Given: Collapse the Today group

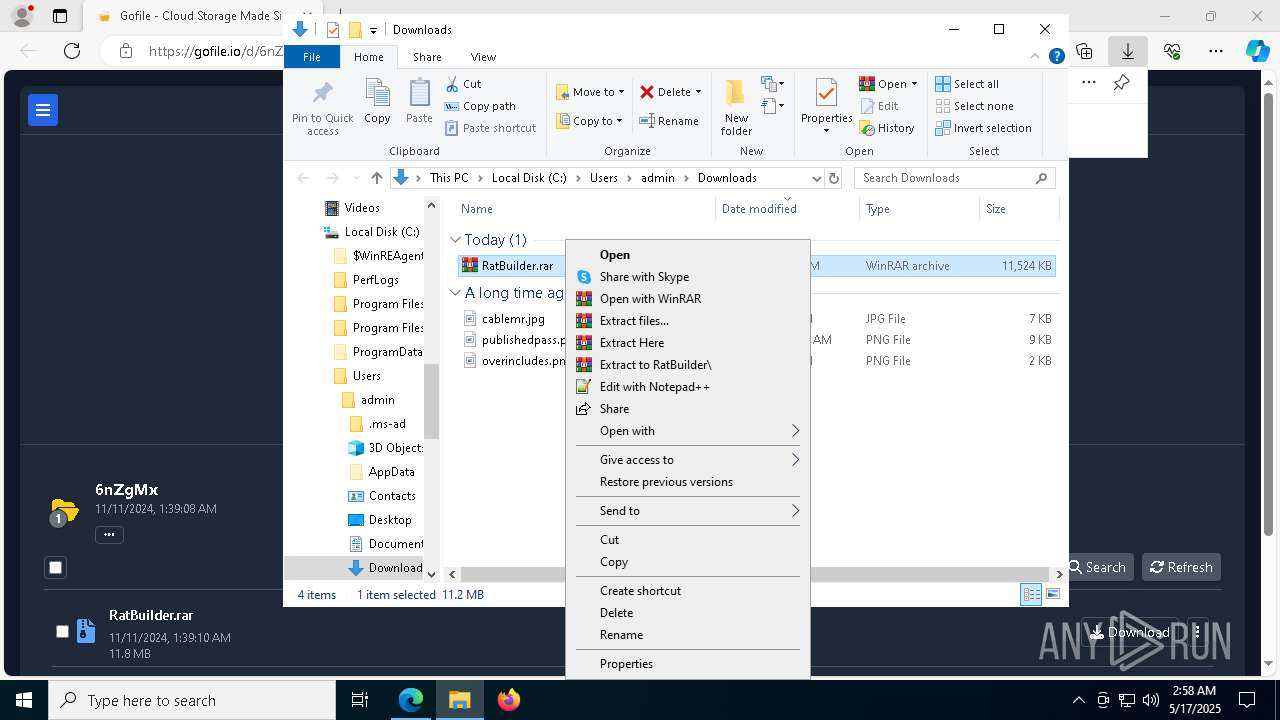Looking at the screenshot, I should [x=455, y=240].
